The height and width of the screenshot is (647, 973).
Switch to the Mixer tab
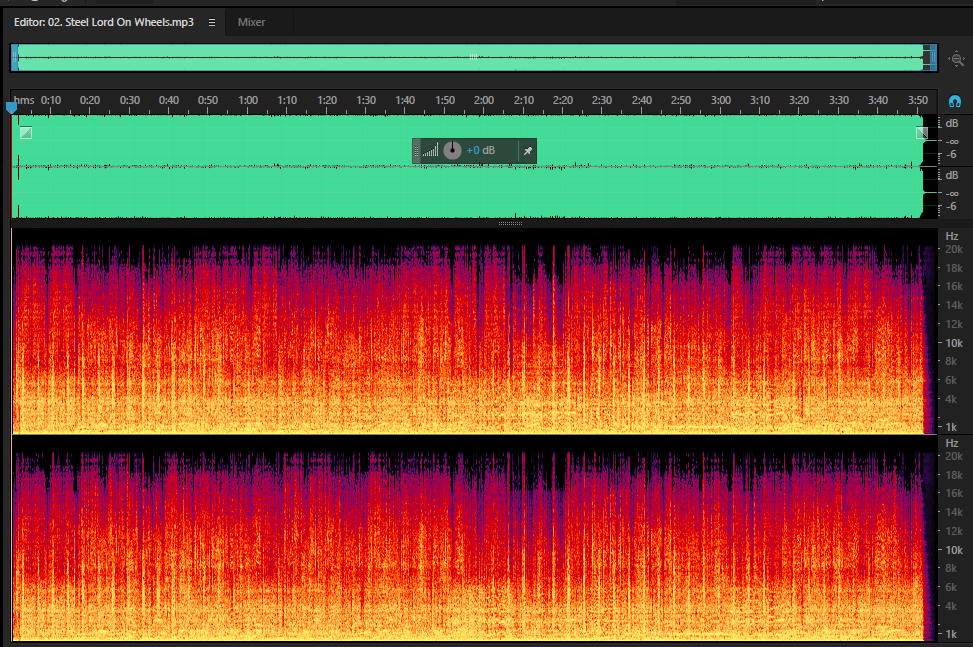(251, 22)
